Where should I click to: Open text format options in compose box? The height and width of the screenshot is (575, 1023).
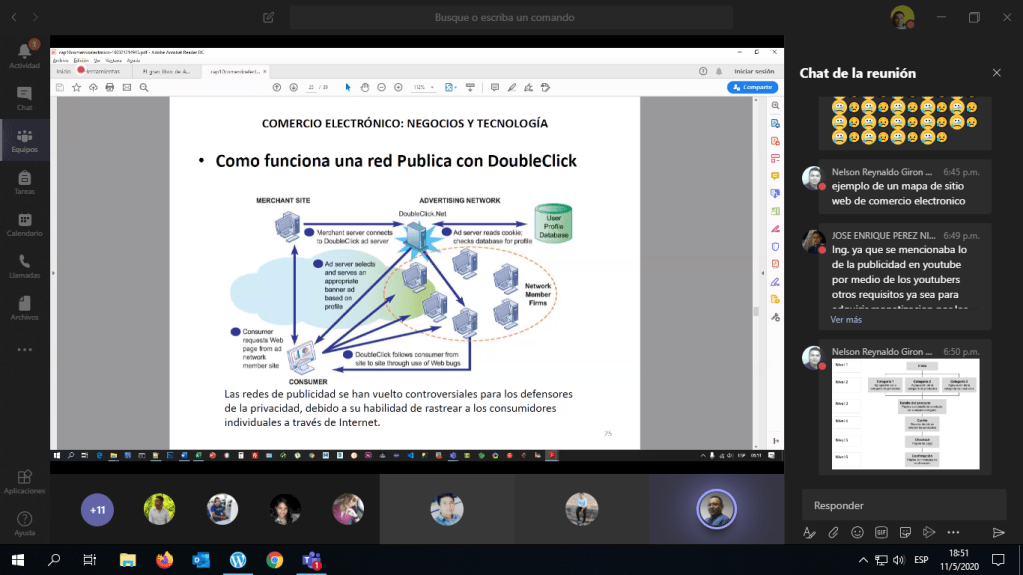pyautogui.click(x=809, y=532)
